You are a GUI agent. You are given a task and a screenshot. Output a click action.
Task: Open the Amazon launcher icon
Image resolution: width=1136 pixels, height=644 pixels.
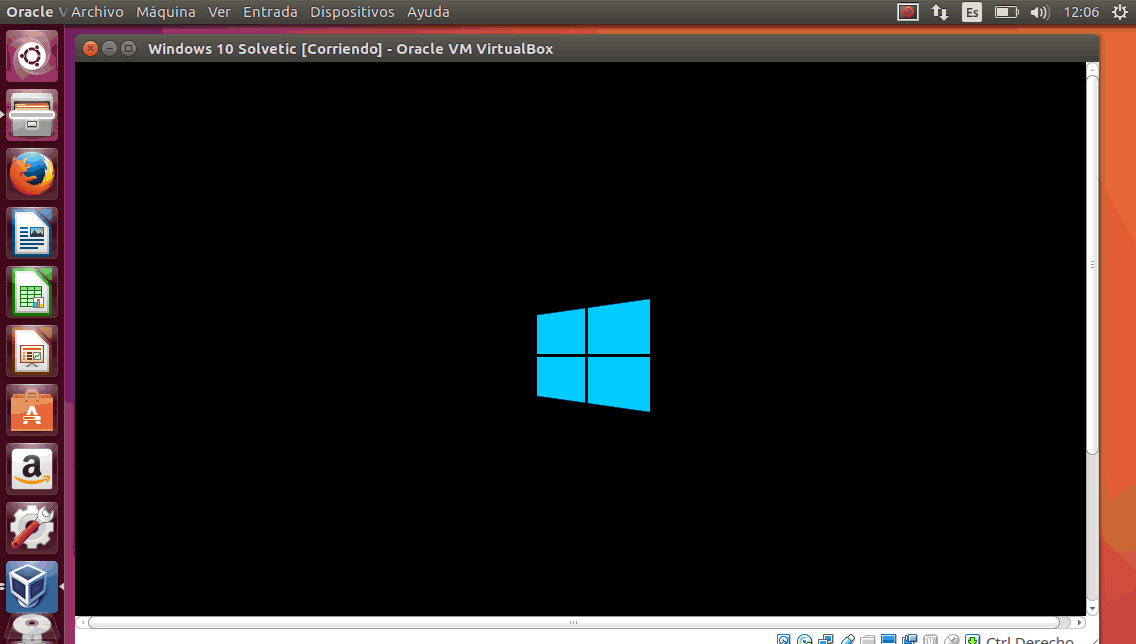32,469
